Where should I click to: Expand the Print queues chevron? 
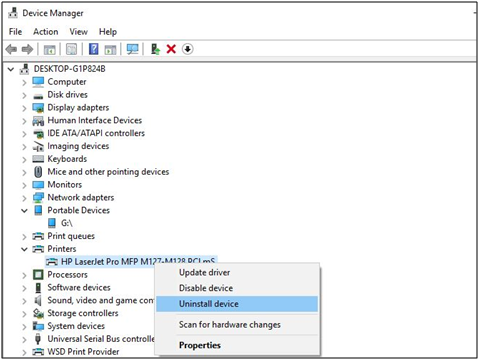click(24, 237)
